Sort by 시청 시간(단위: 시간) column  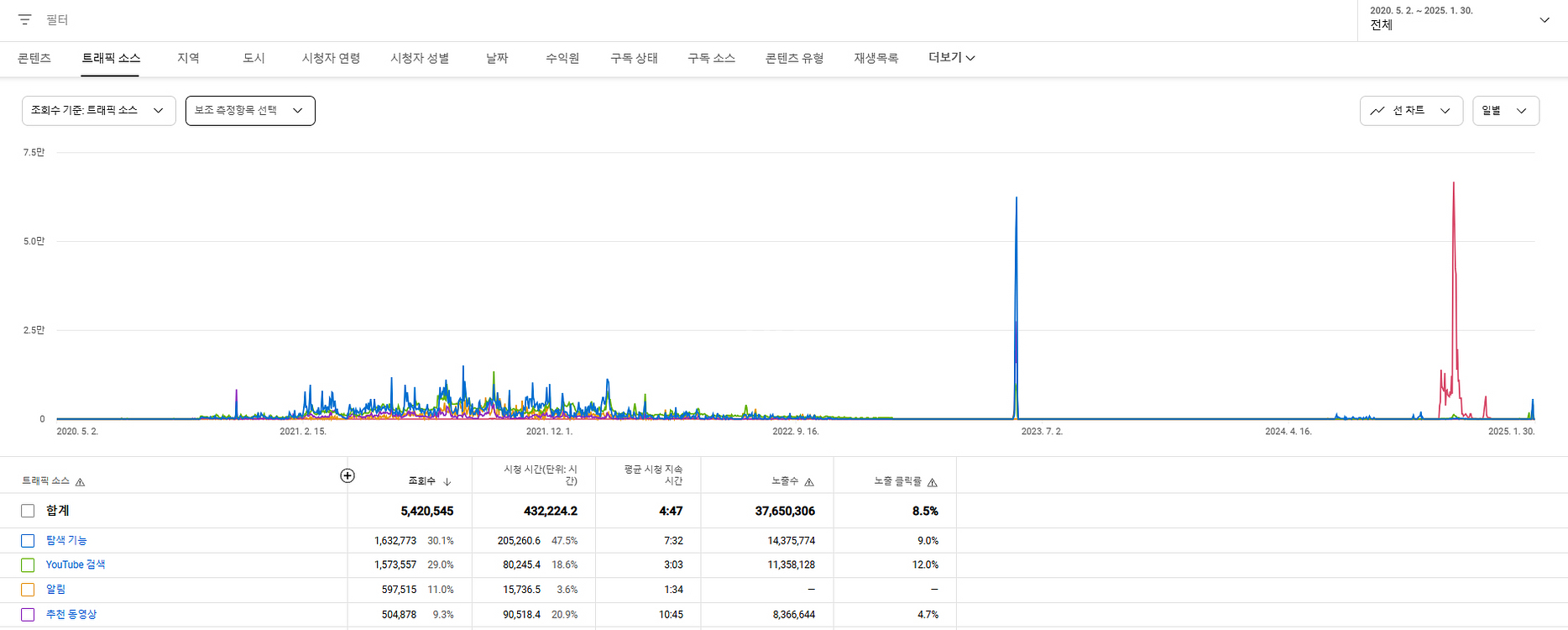coord(541,475)
